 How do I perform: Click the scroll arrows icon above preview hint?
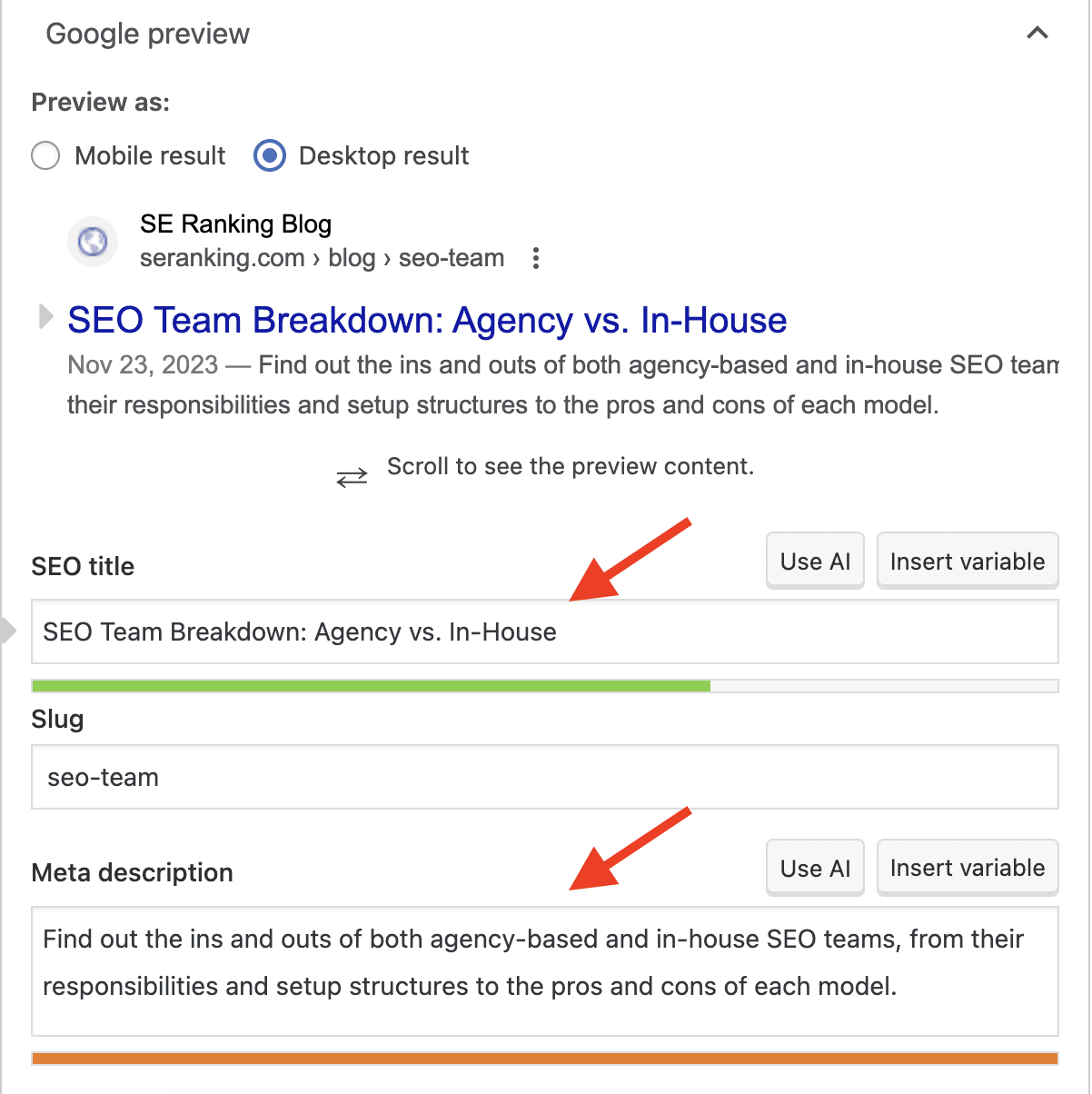tap(352, 473)
